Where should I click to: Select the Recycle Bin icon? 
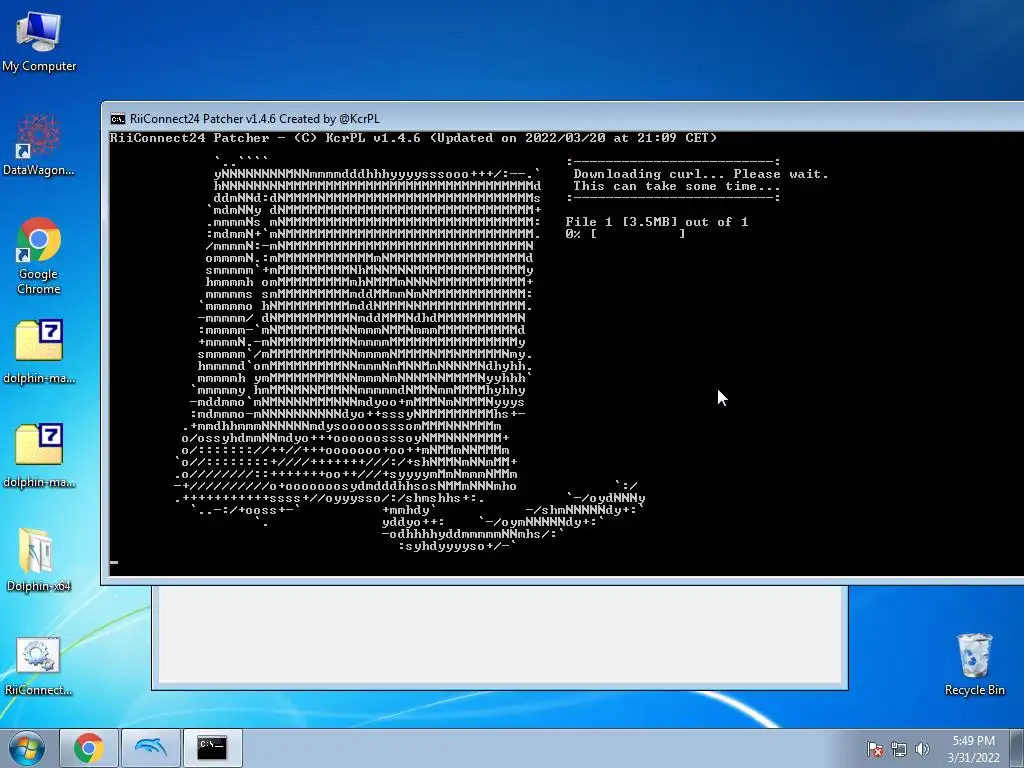[974, 664]
